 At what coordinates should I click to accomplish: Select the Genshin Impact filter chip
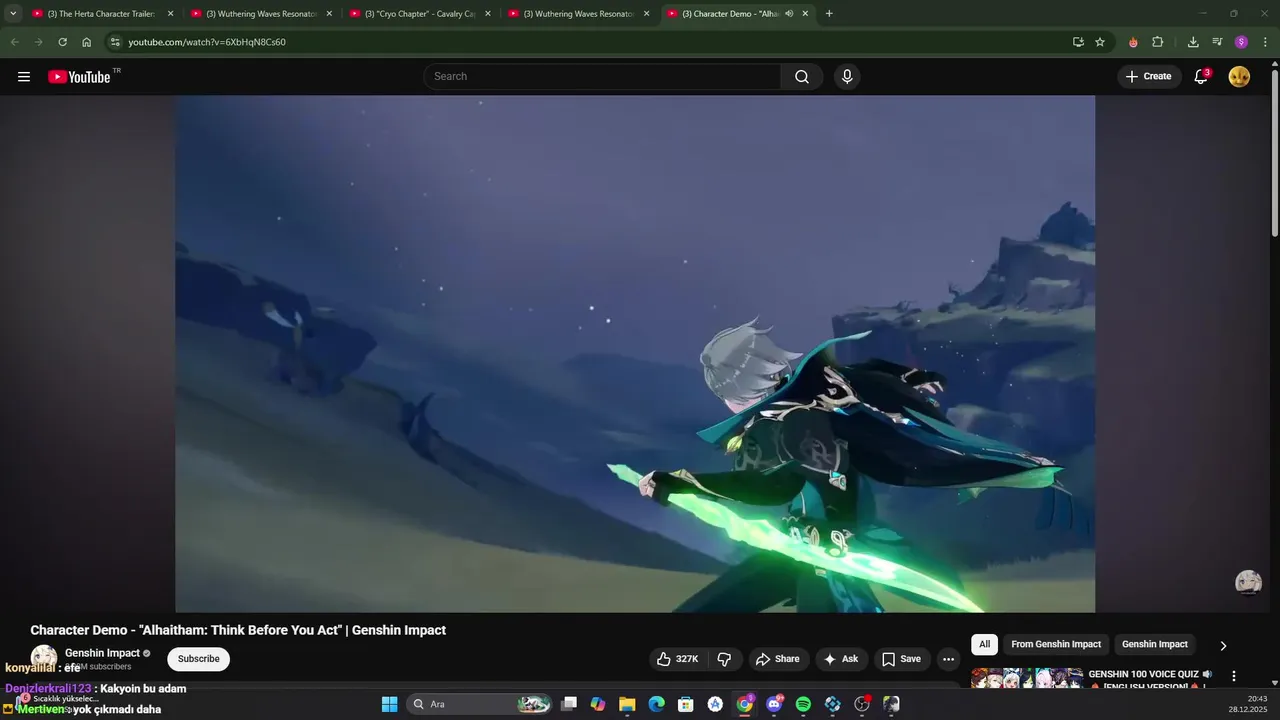[x=1155, y=645]
